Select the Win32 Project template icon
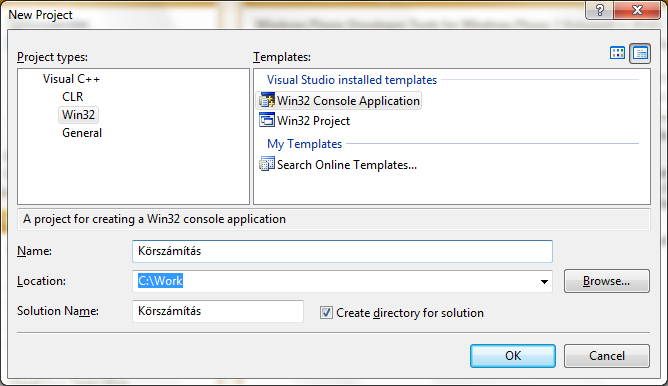668x386 pixels. coord(267,121)
